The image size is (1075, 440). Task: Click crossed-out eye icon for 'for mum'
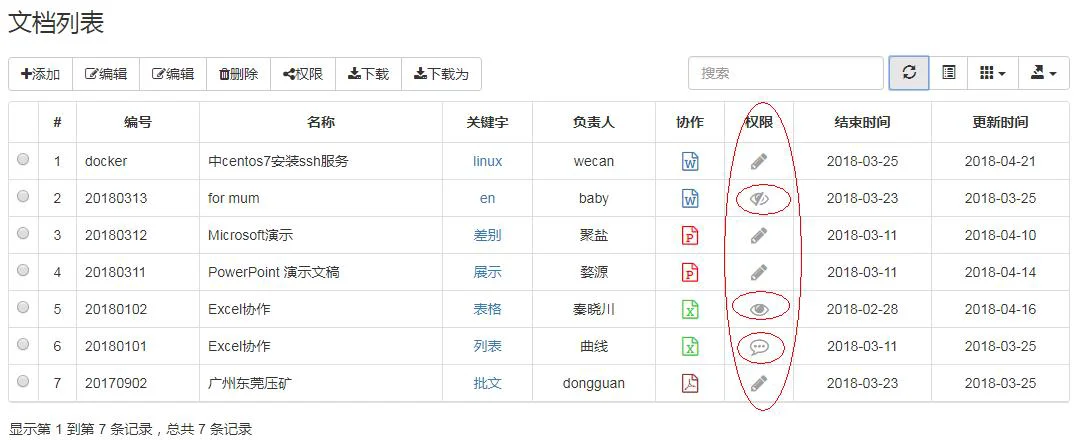pos(760,199)
